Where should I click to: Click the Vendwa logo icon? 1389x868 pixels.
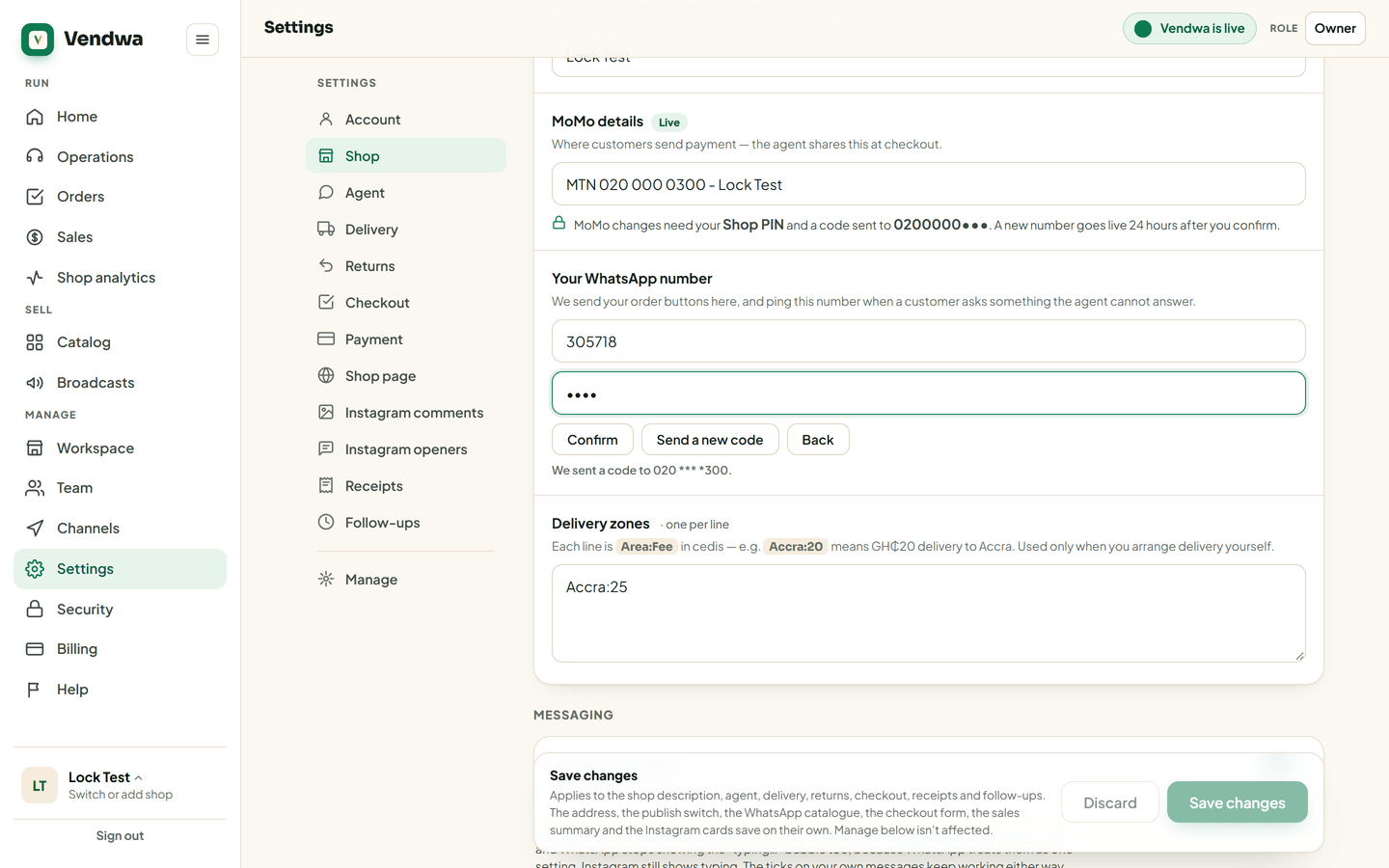[38, 40]
